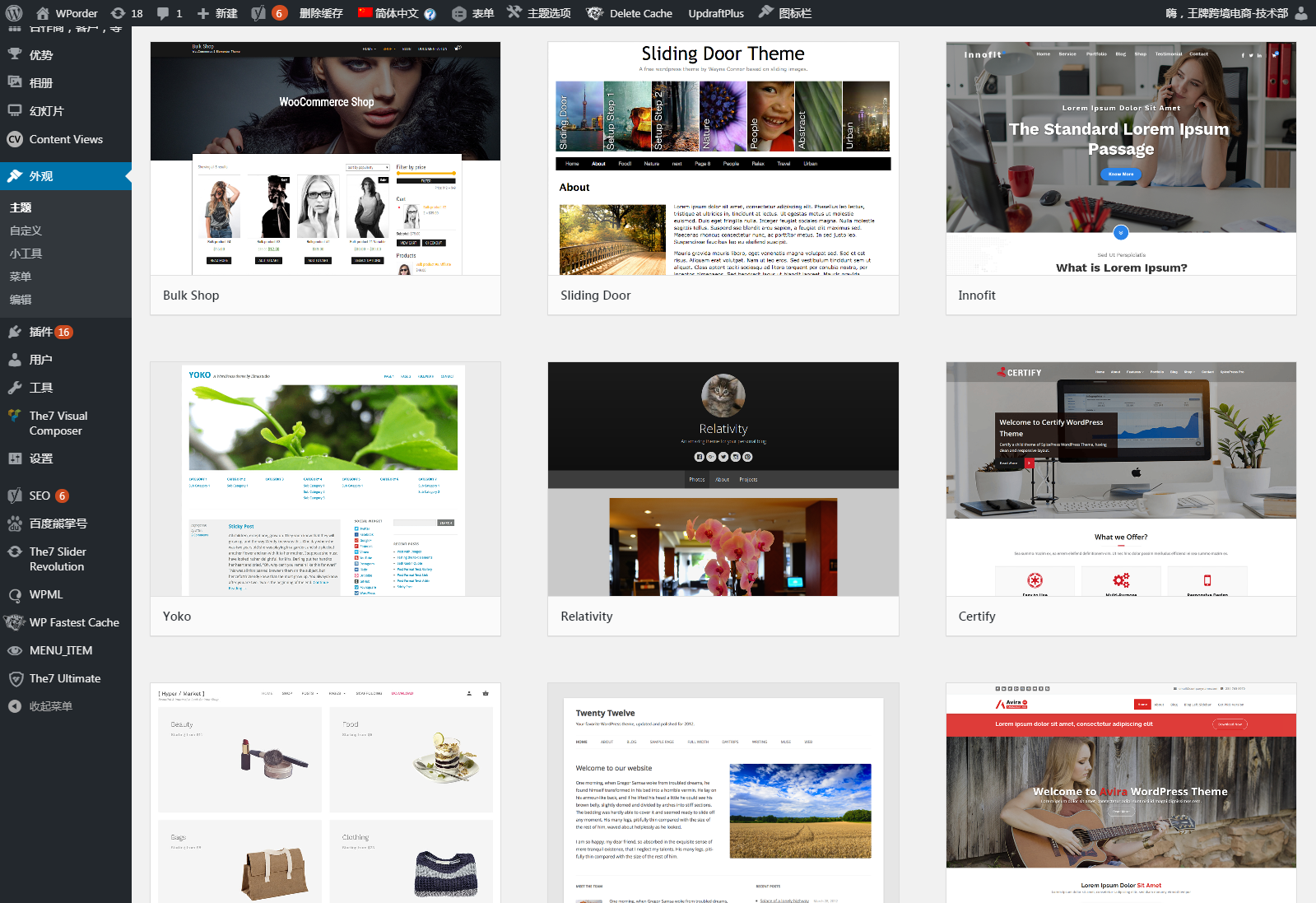Viewport: 1316px width, 903px height.
Task: Click the The7 Ultimate shield icon
Action: point(15,678)
